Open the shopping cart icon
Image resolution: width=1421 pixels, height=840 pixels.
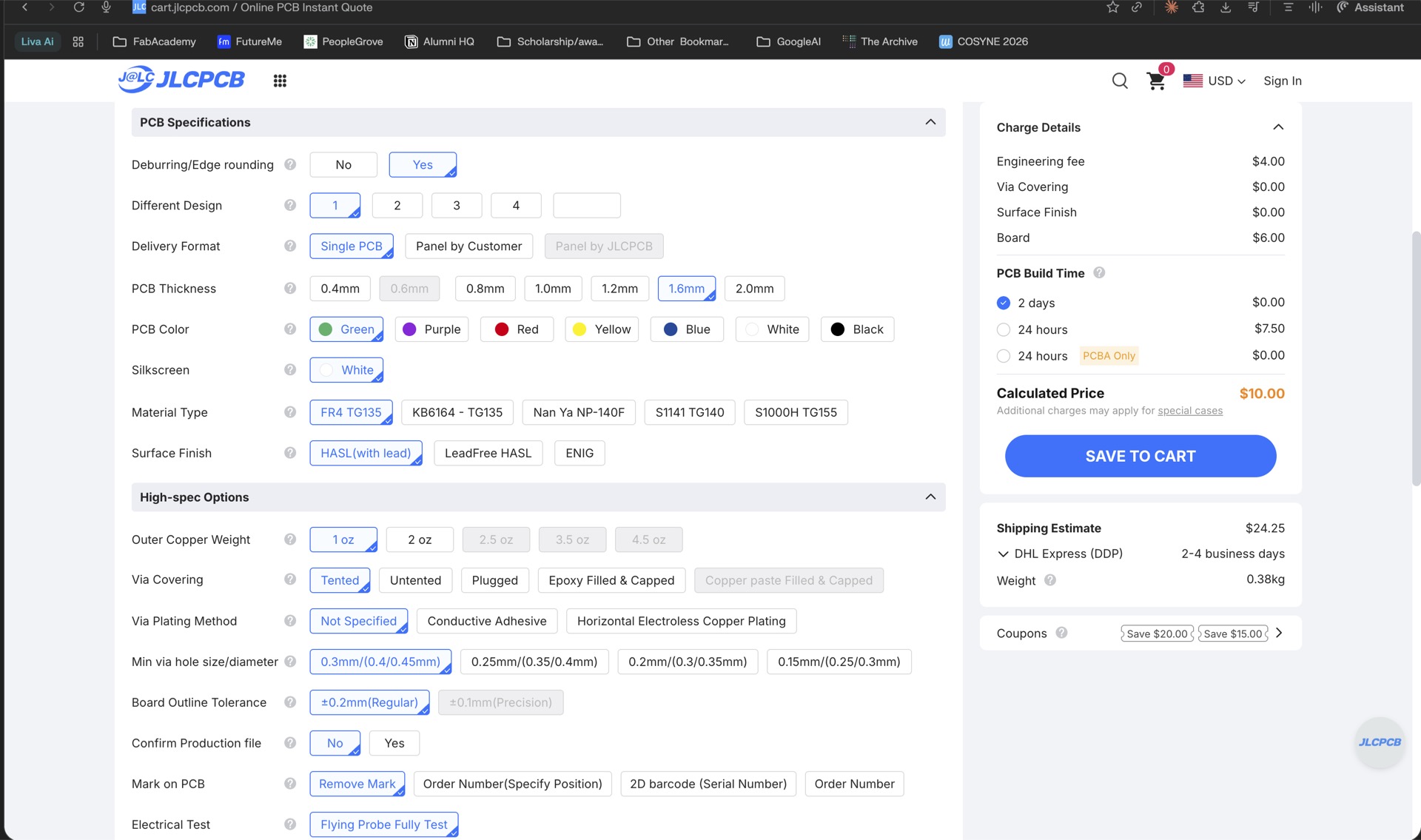[x=1155, y=81]
